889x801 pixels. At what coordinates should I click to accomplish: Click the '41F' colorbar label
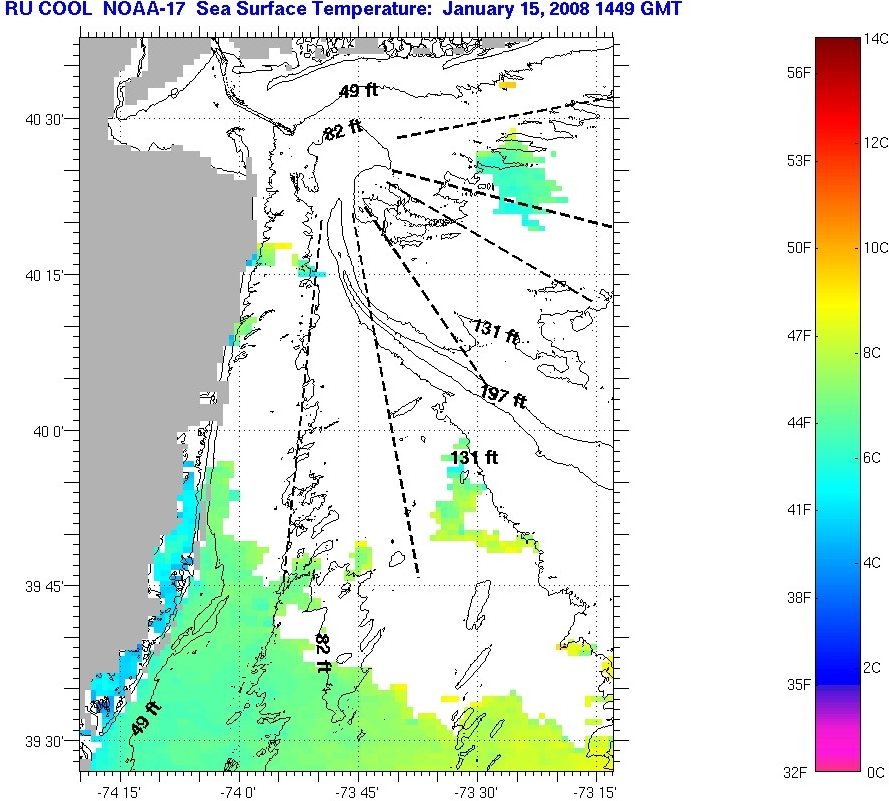[799, 510]
